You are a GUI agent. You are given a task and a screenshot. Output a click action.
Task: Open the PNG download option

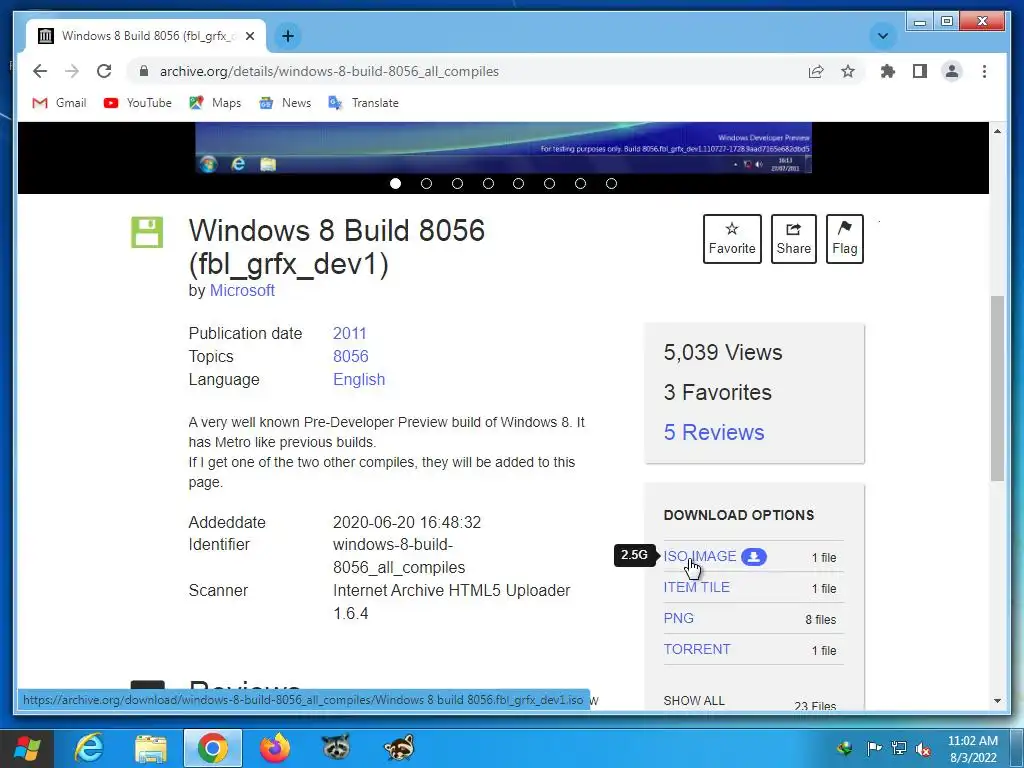point(679,618)
